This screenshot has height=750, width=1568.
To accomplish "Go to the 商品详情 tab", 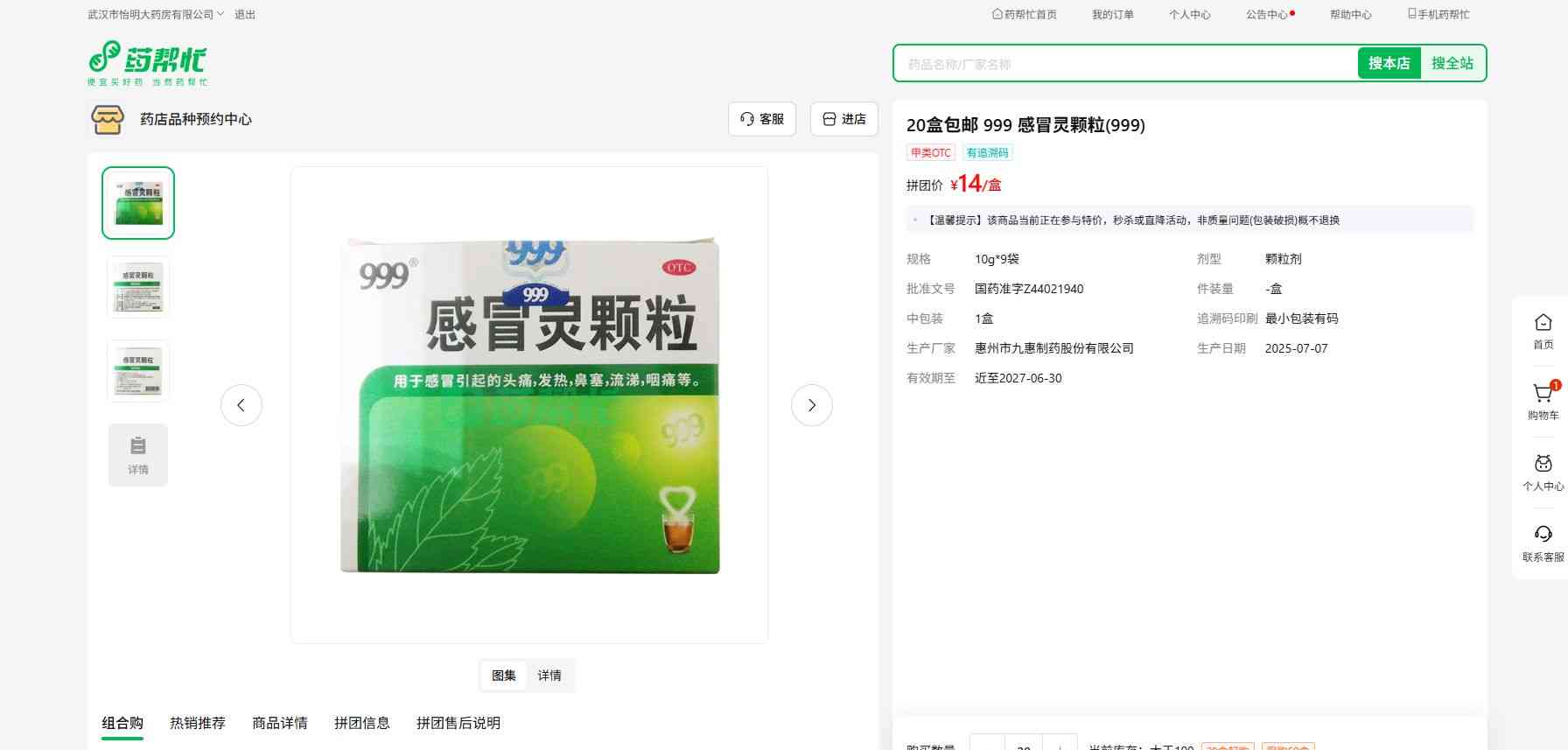I will tap(280, 723).
